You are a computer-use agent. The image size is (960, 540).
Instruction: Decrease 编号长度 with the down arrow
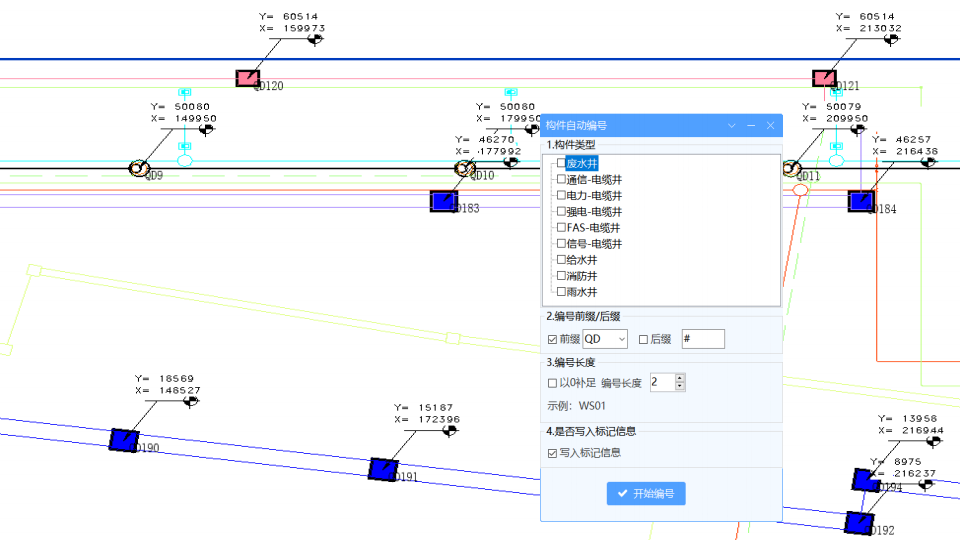(x=680, y=386)
